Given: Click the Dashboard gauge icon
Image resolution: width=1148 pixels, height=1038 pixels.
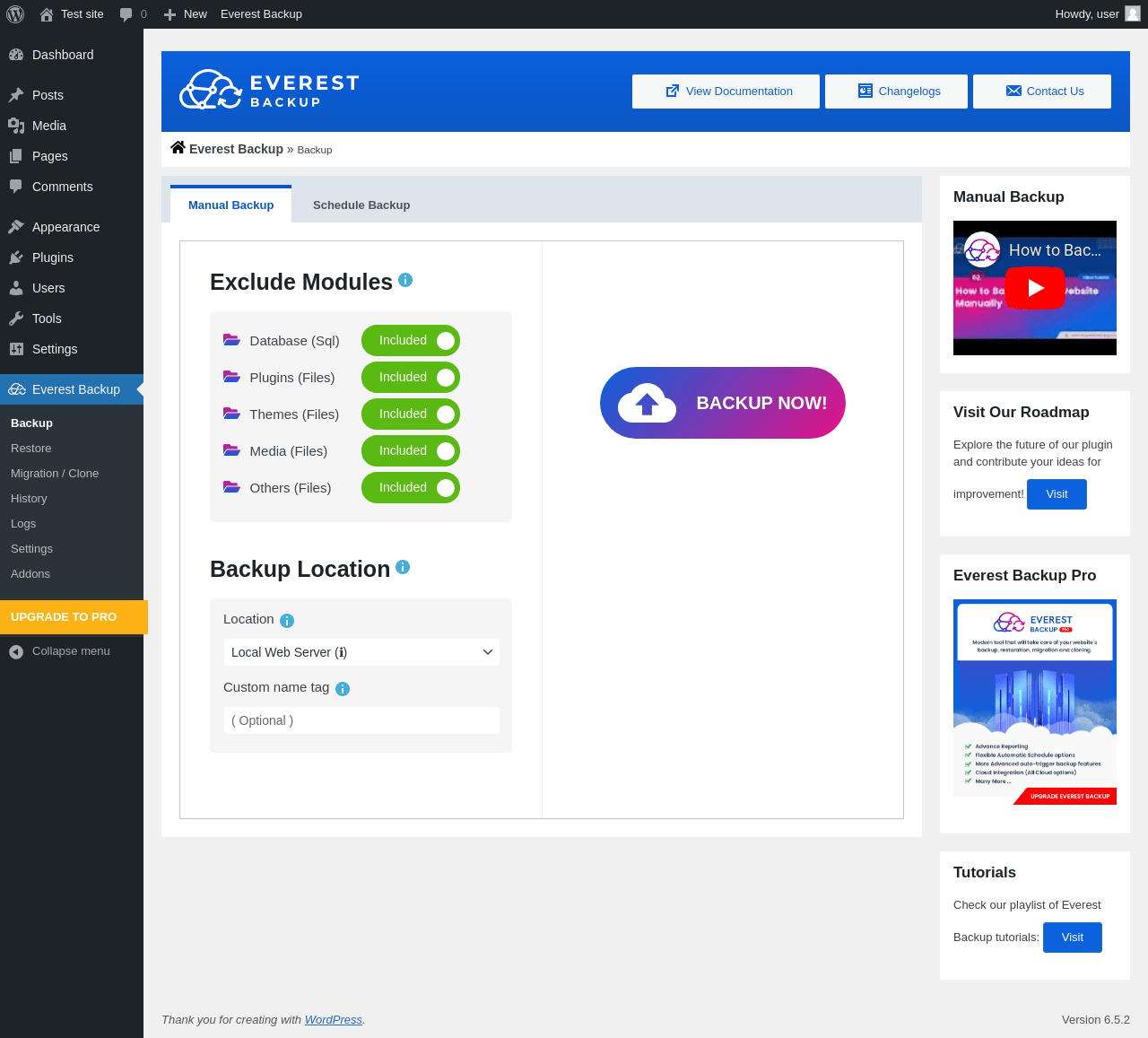Looking at the screenshot, I should pos(16,55).
